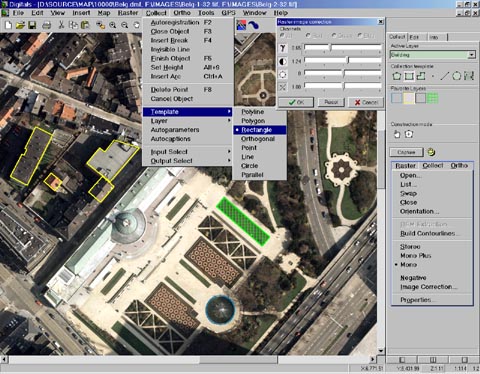Choose Rectangle in the Template submenu

point(260,130)
